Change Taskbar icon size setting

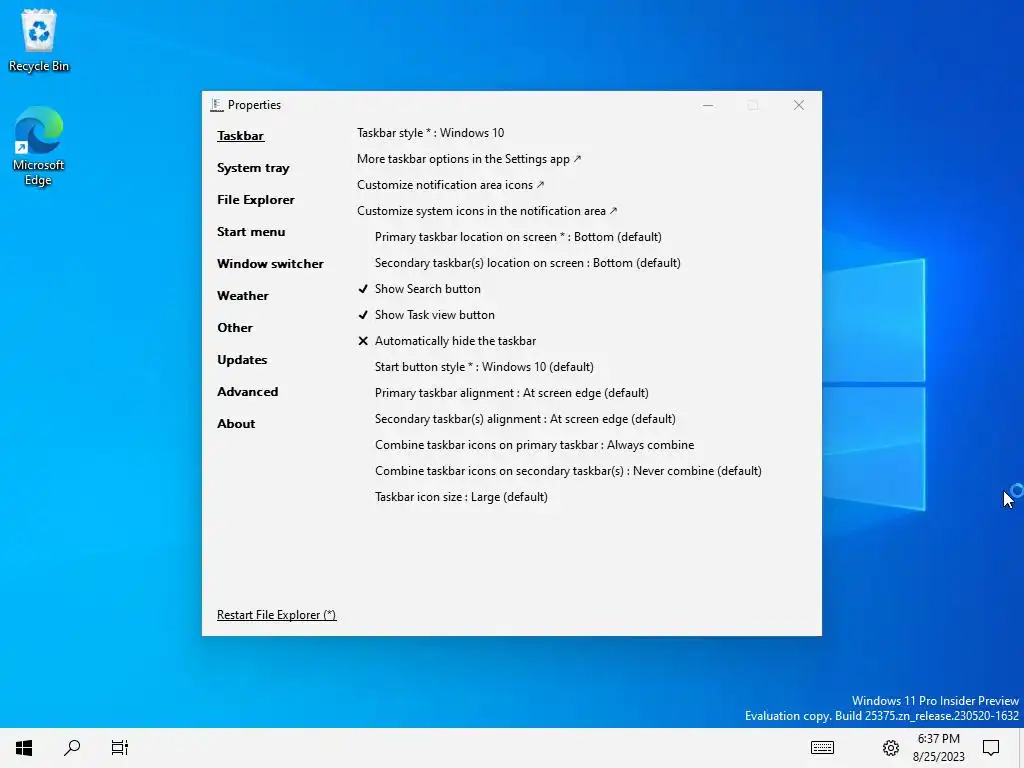pos(461,497)
